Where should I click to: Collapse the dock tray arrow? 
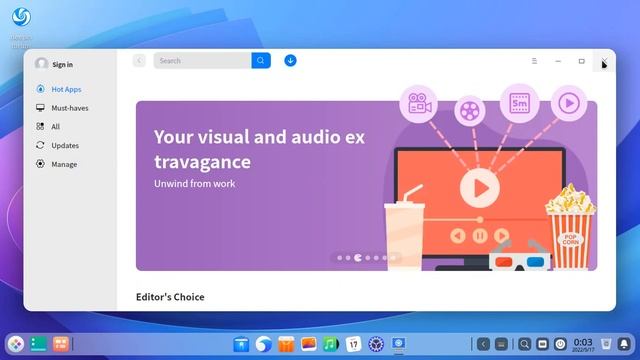pyautogui.click(x=483, y=344)
